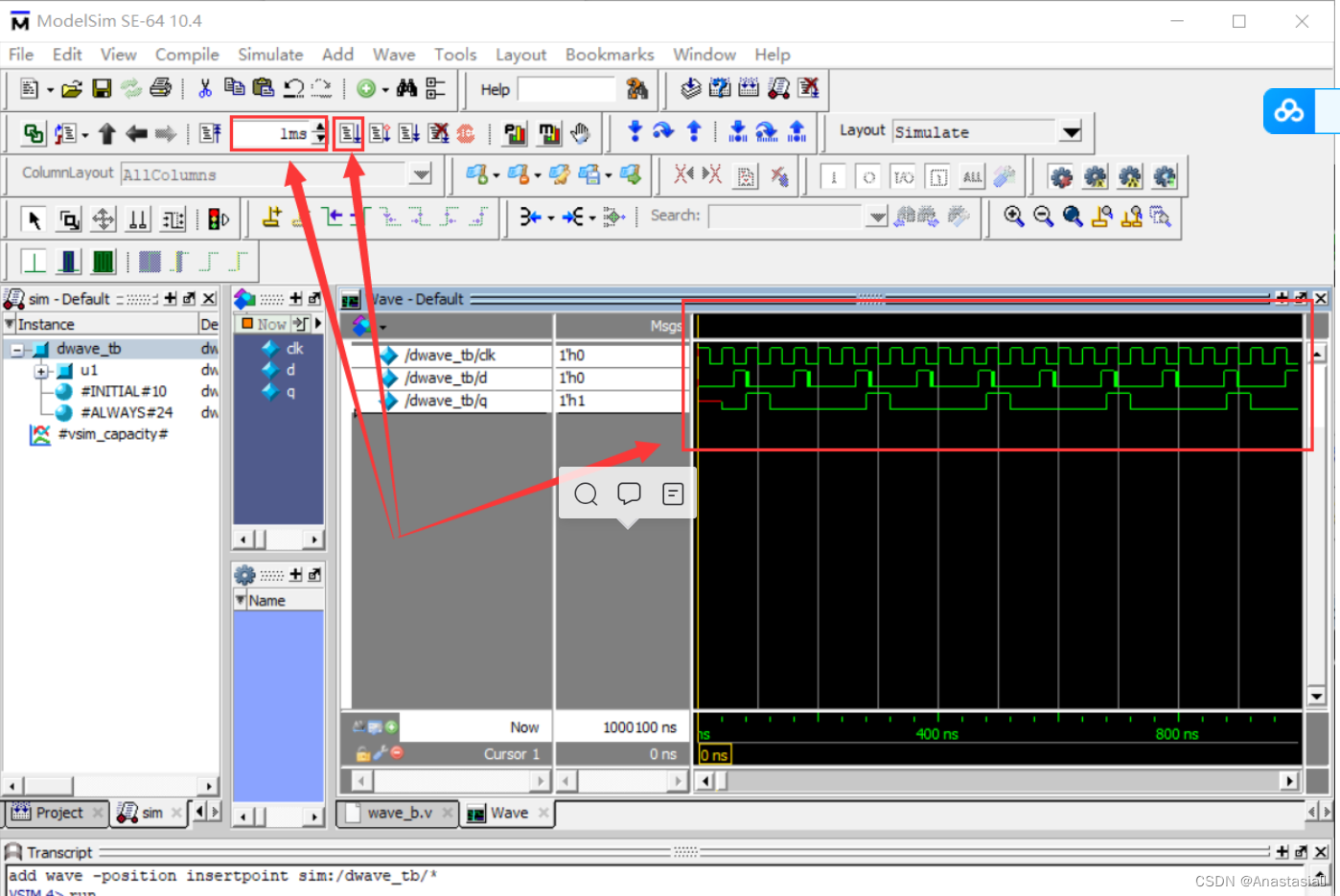The width and height of the screenshot is (1340, 896).
Task: Click the traffic light breakpoint icon
Action: pos(219,219)
